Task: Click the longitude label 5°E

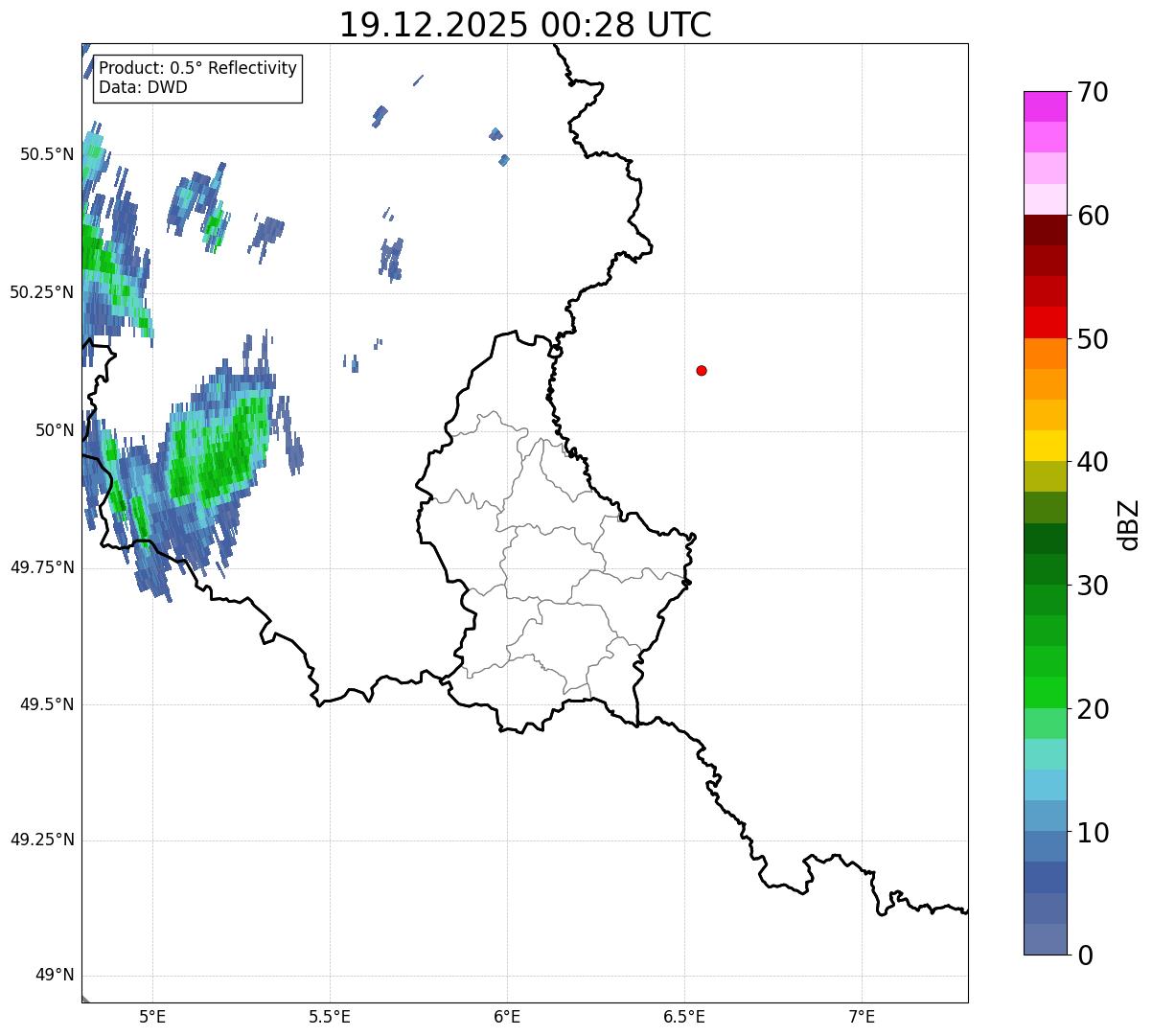Action: [x=152, y=1016]
